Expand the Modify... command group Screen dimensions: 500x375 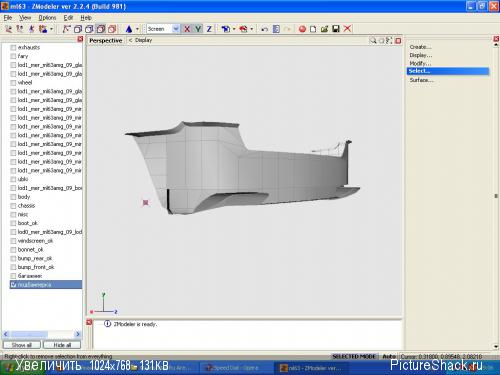(420, 63)
